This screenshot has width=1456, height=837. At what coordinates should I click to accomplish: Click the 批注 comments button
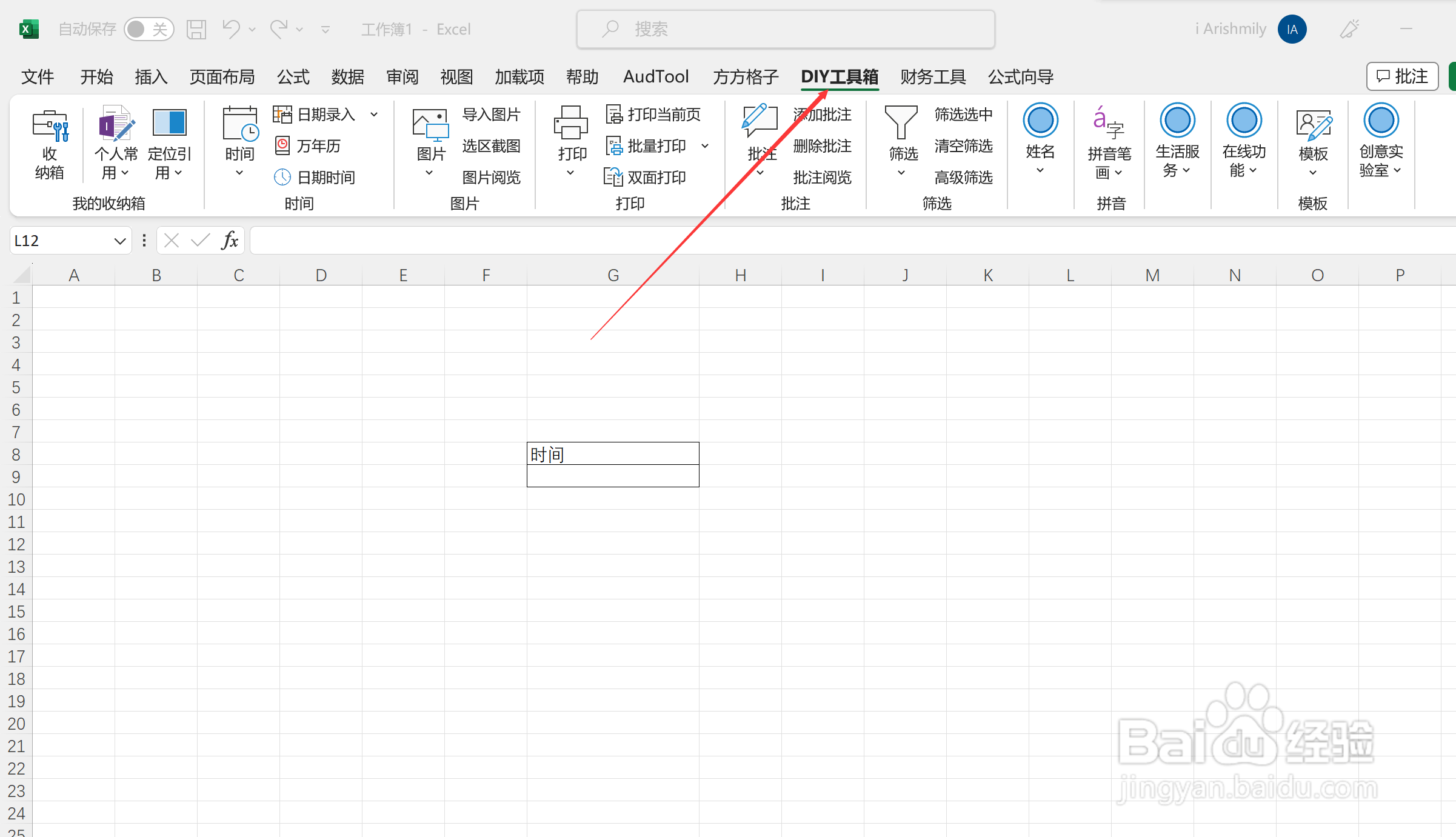pos(1402,76)
